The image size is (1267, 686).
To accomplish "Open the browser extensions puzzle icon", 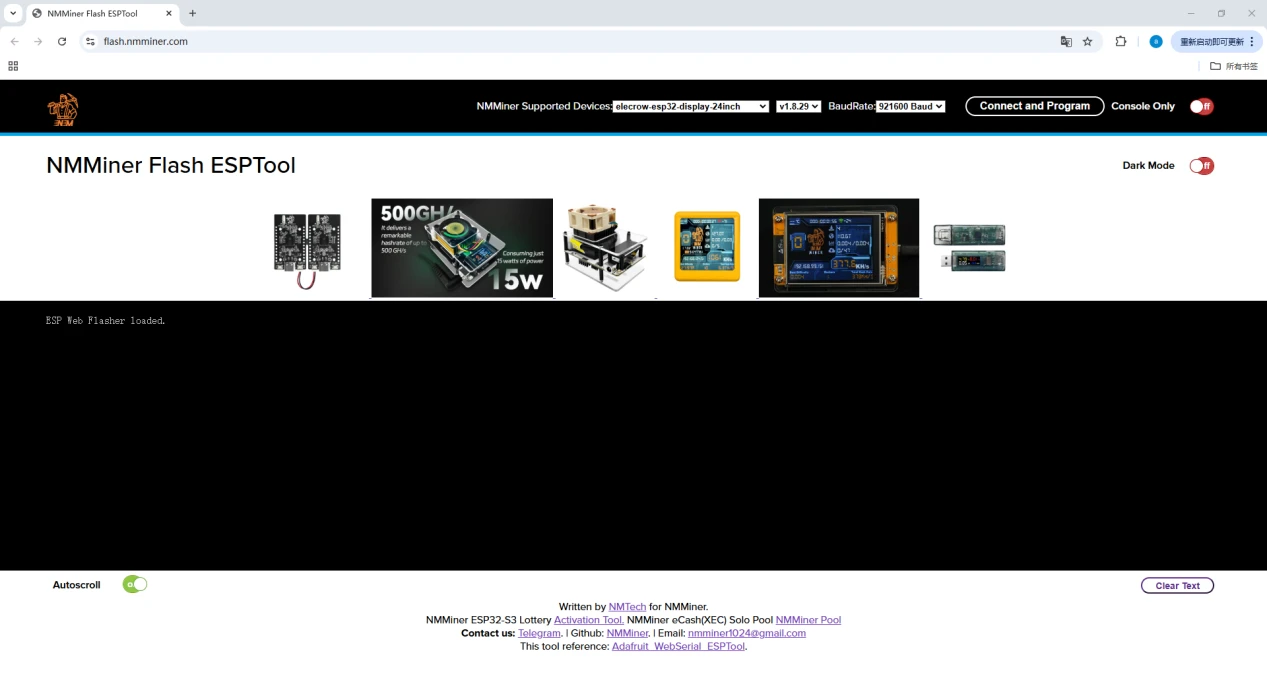I will [x=1120, y=42].
